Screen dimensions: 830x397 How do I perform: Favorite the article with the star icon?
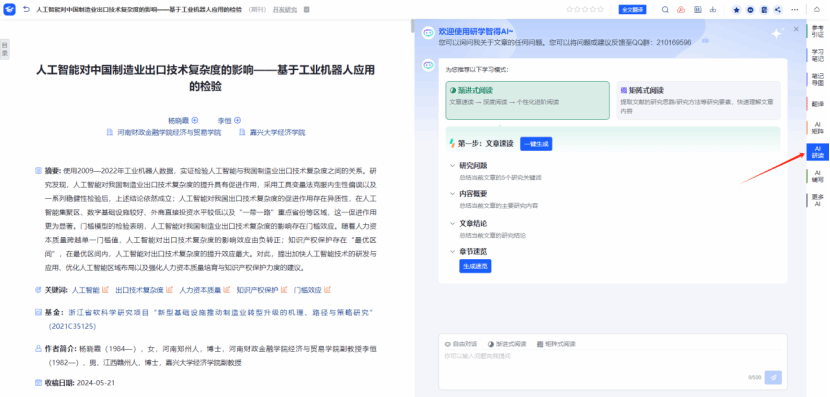[736, 10]
